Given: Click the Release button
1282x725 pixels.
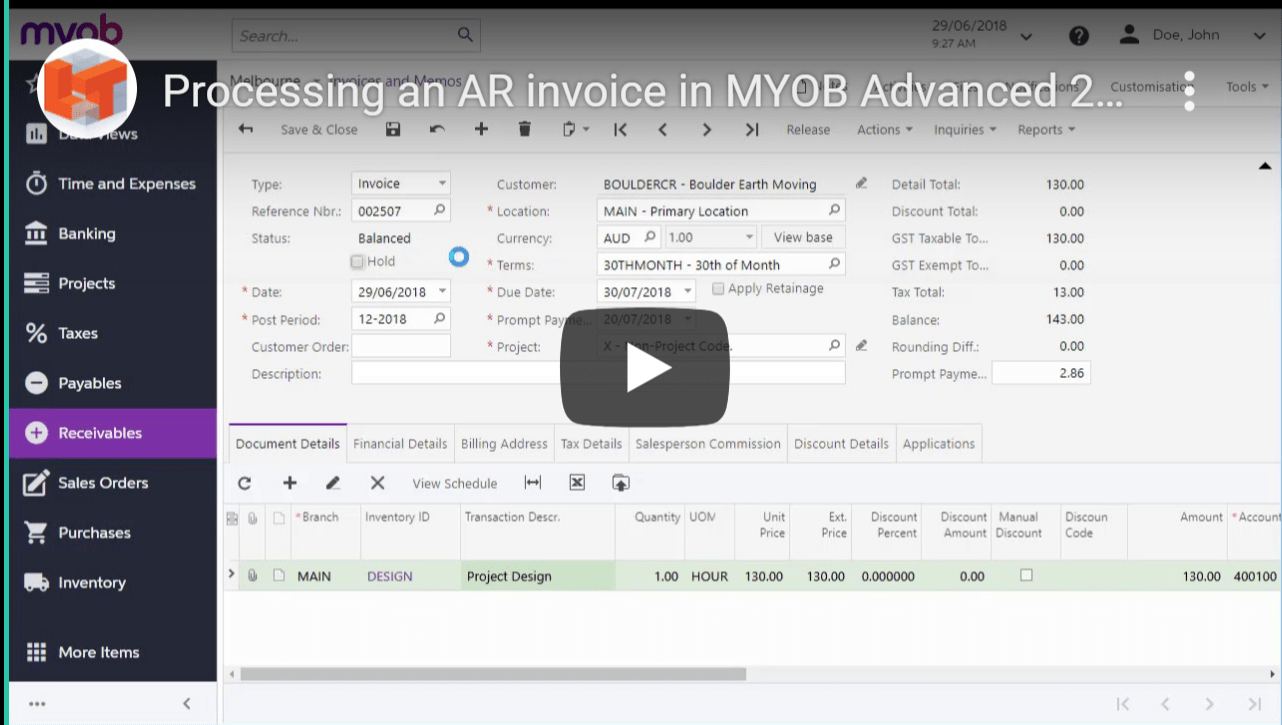Looking at the screenshot, I should 808,129.
